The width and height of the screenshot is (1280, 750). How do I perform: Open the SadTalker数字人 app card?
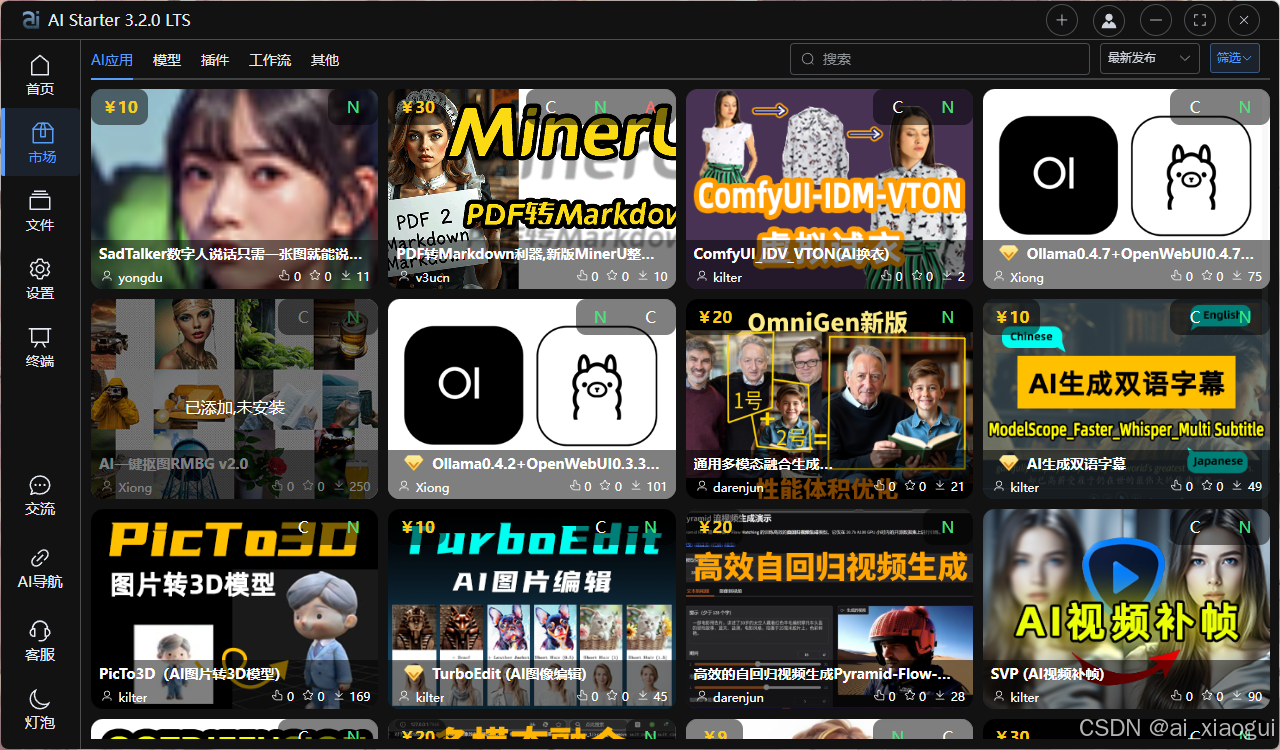pos(234,189)
